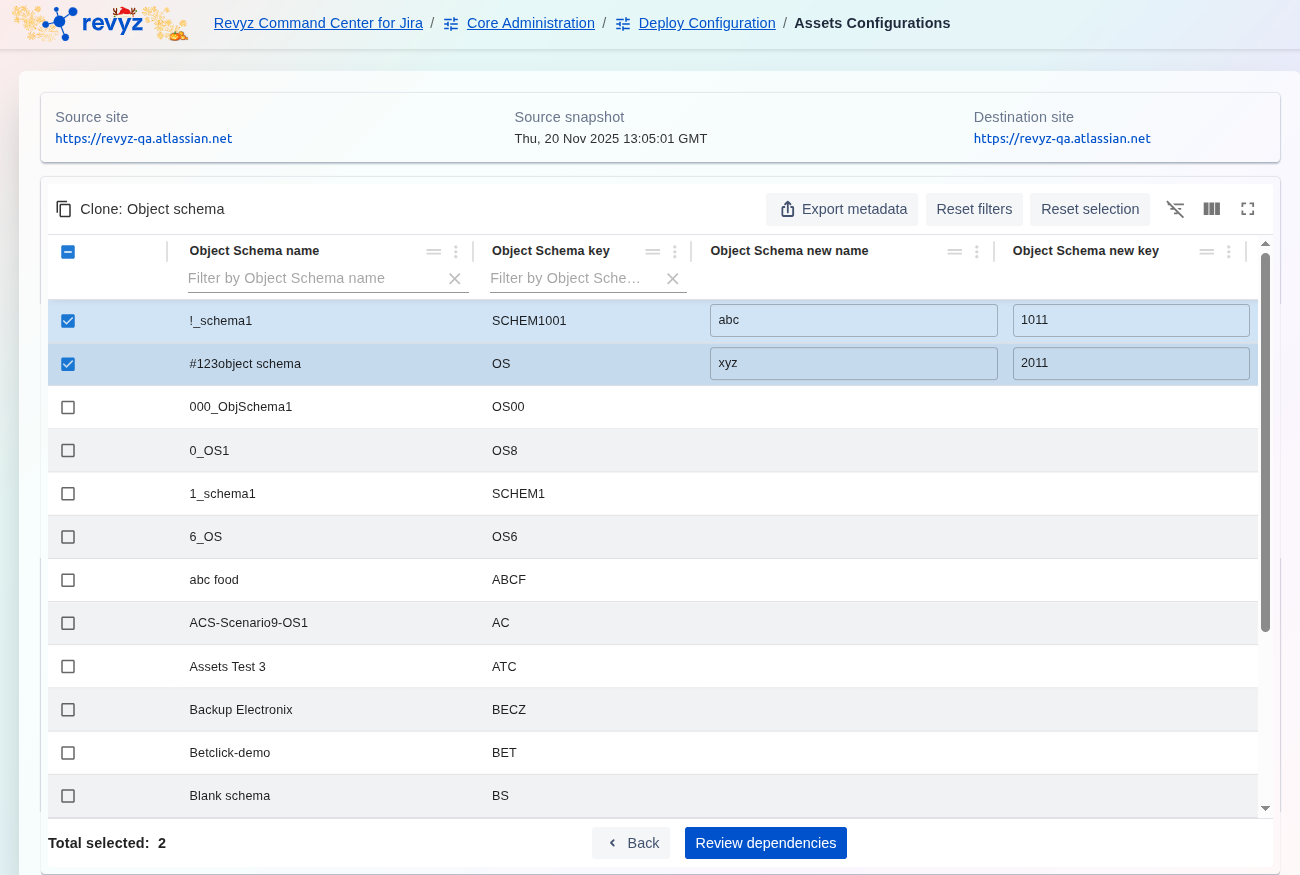Open Object Schema new name column actions menu
Image resolution: width=1300 pixels, height=875 pixels.
click(x=977, y=252)
